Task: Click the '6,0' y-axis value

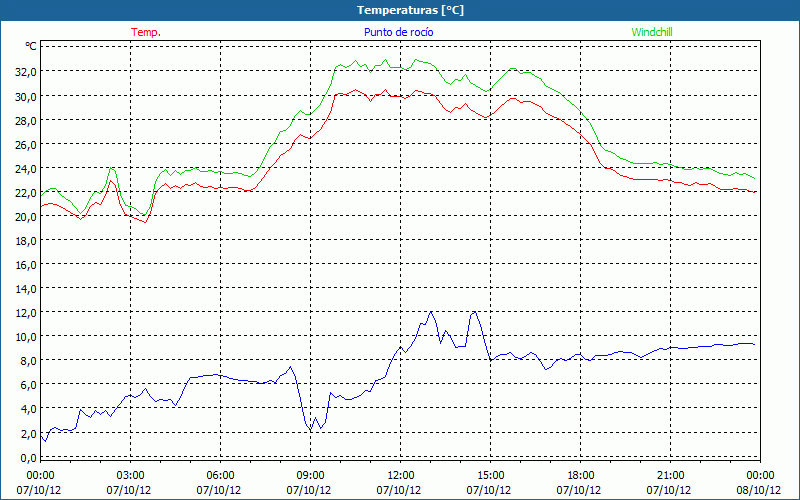Action: pyautogui.click(x=29, y=385)
